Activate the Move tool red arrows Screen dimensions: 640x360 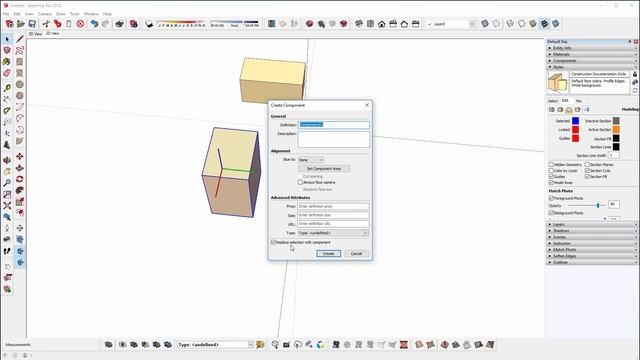tap(20, 157)
